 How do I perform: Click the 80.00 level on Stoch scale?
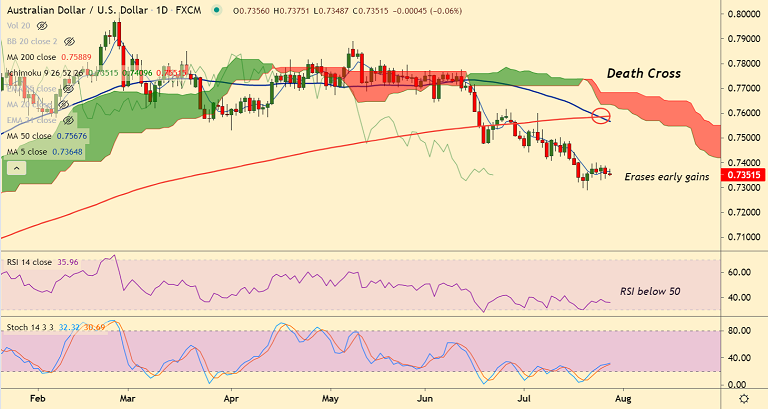click(x=739, y=331)
